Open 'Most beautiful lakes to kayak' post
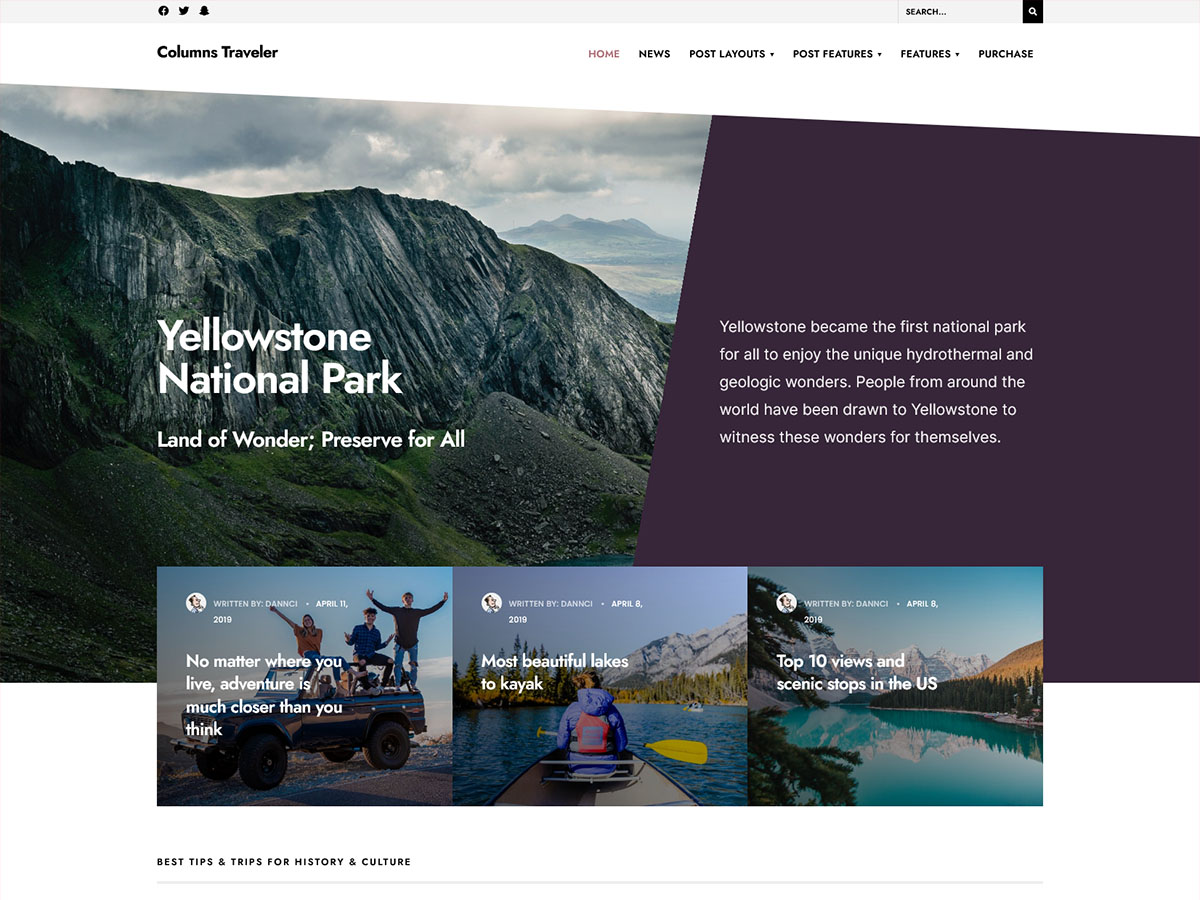This screenshot has width=1200, height=900. tap(555, 672)
